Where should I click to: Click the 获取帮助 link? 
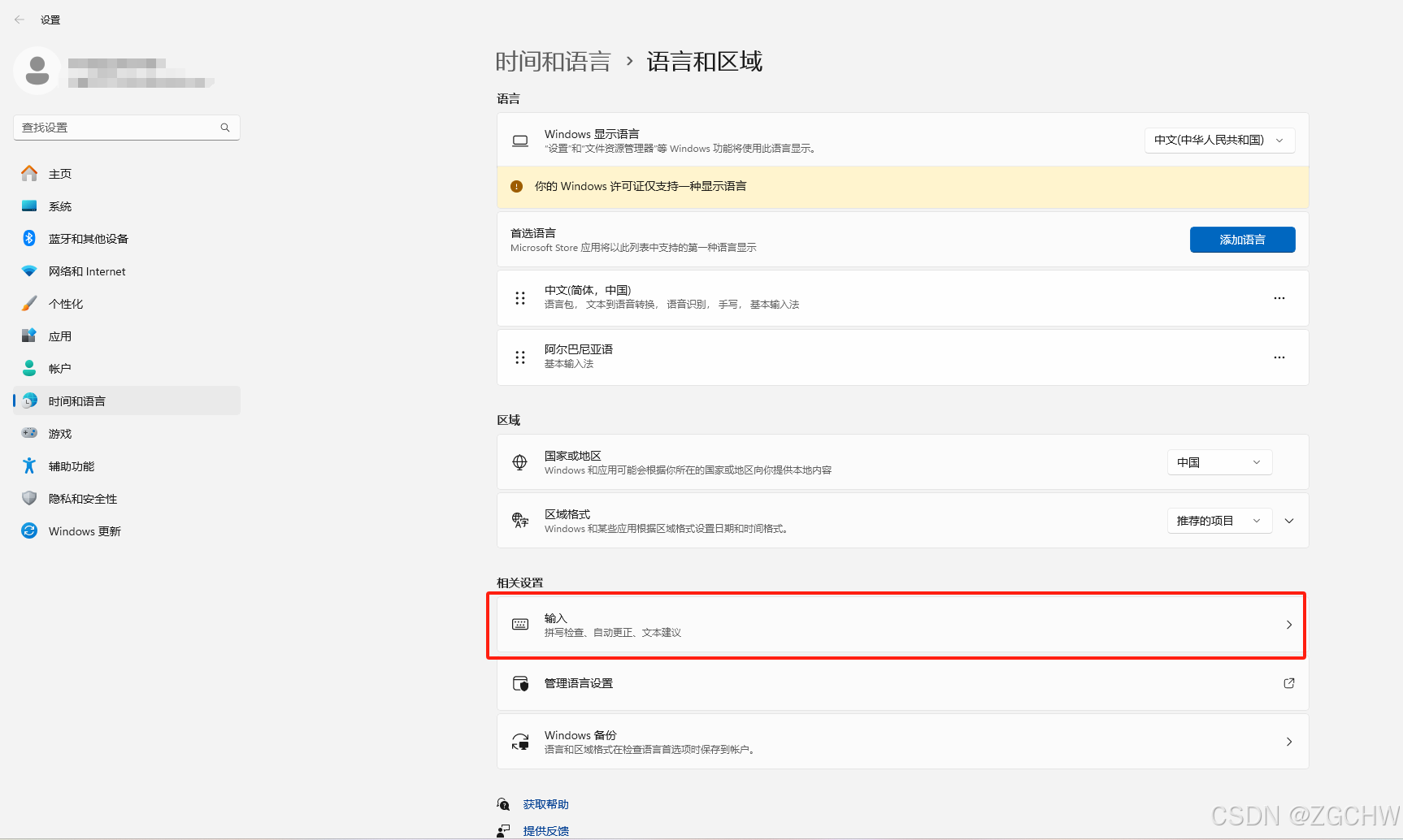pyautogui.click(x=546, y=804)
